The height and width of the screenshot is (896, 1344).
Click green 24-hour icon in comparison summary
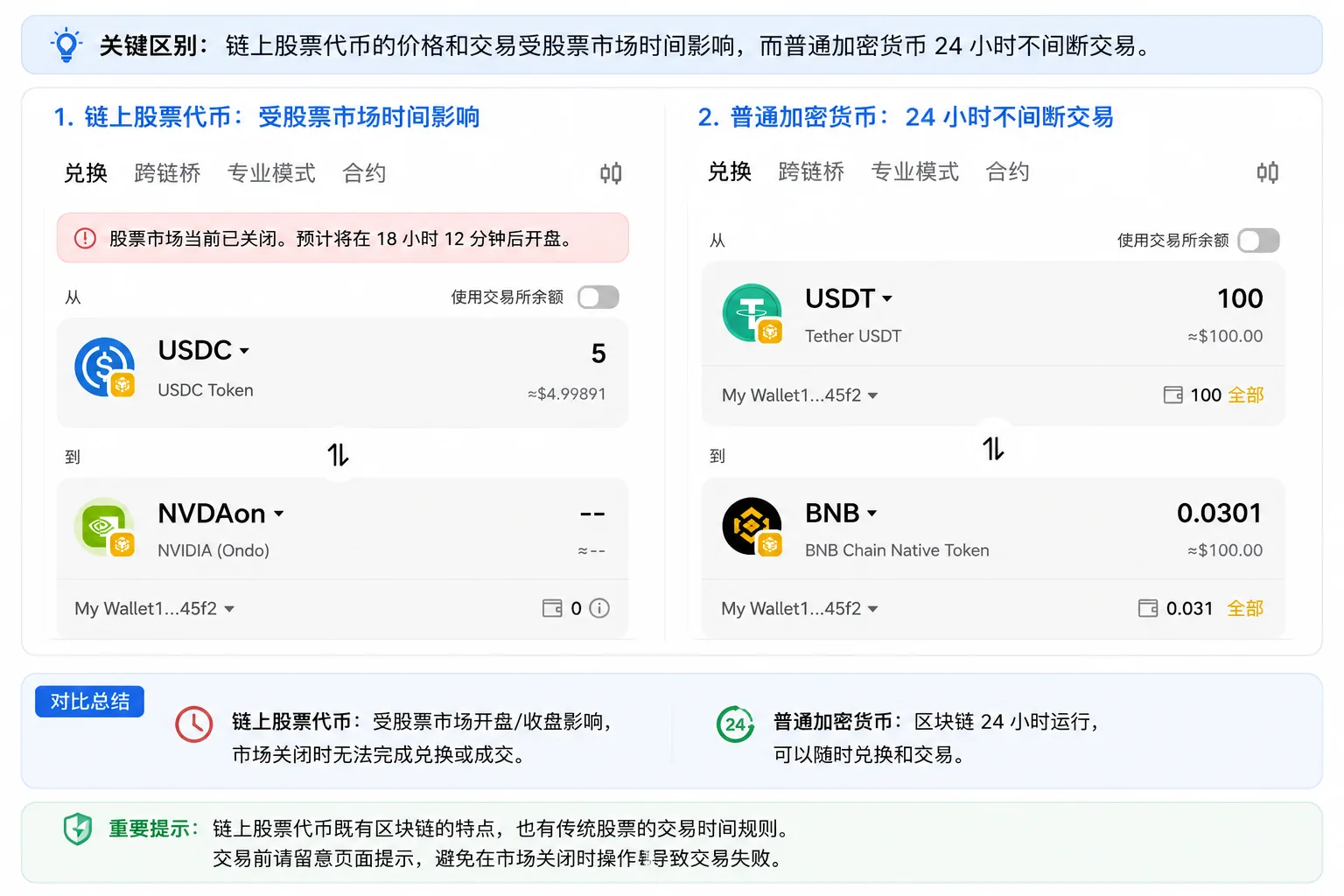(735, 724)
